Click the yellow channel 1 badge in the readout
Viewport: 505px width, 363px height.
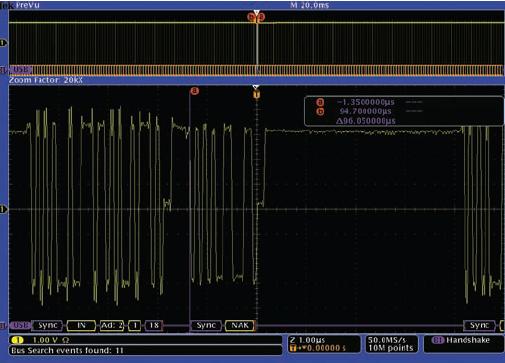[x=17, y=340]
